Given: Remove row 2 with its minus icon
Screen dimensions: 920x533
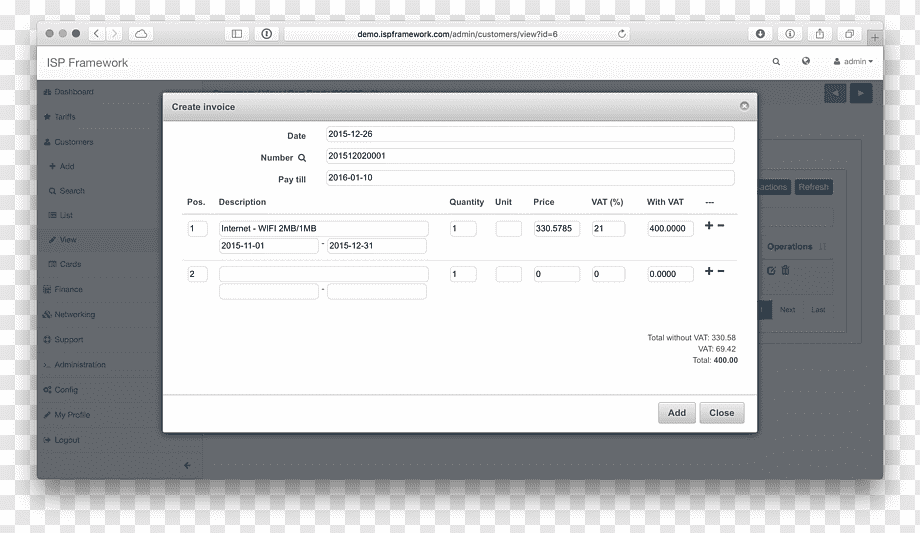Looking at the screenshot, I should [721, 271].
